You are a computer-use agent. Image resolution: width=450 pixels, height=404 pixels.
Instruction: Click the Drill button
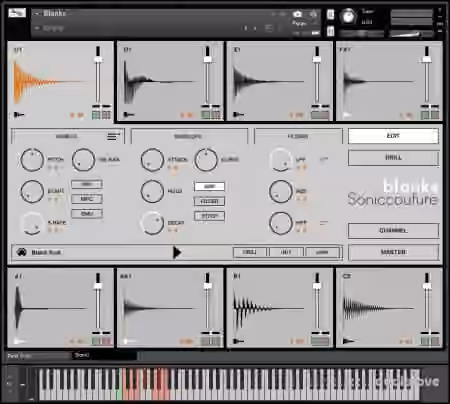(x=393, y=158)
